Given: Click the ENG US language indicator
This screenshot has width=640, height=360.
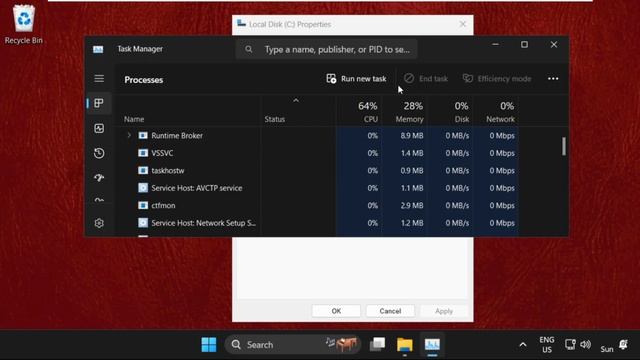Looking at the screenshot, I should (547, 345).
